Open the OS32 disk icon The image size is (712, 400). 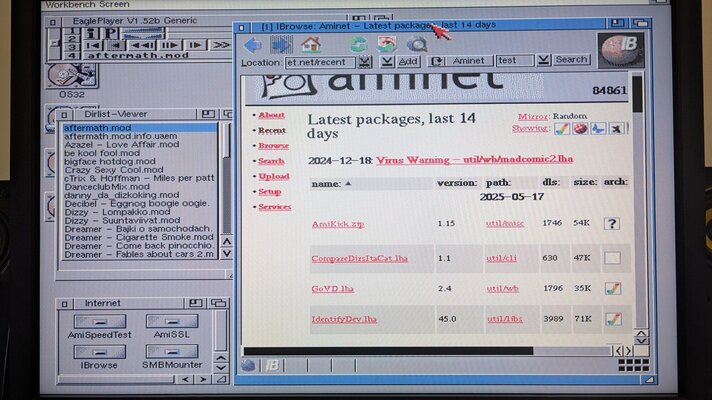click(x=72, y=78)
